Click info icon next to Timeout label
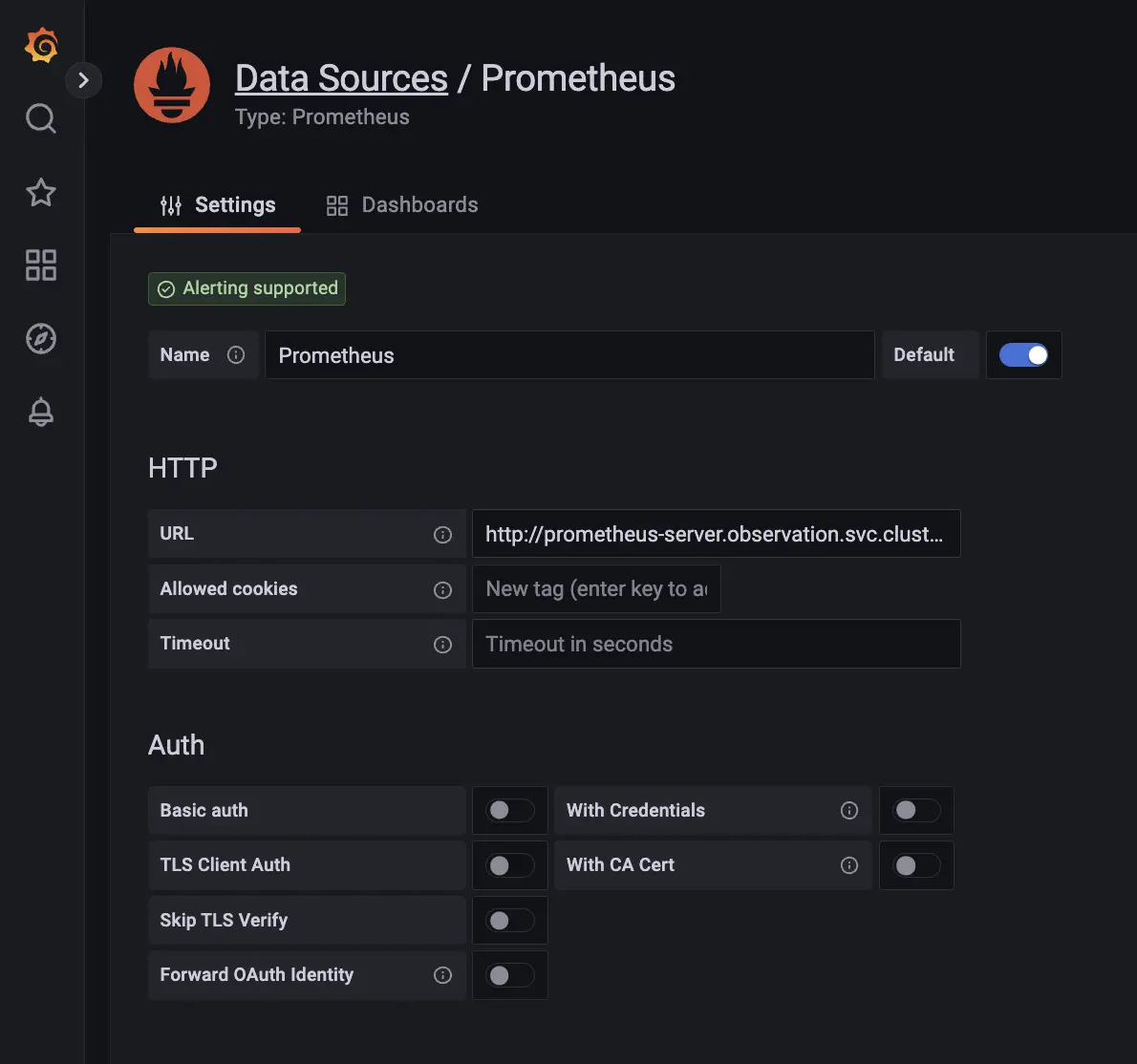Image resolution: width=1137 pixels, height=1064 pixels. (442, 645)
